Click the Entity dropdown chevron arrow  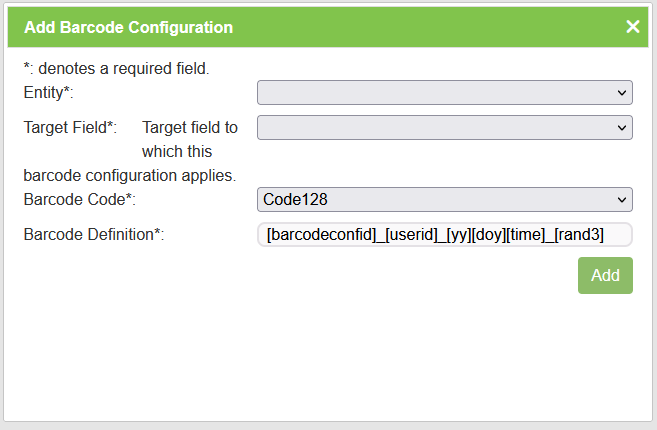(622, 93)
